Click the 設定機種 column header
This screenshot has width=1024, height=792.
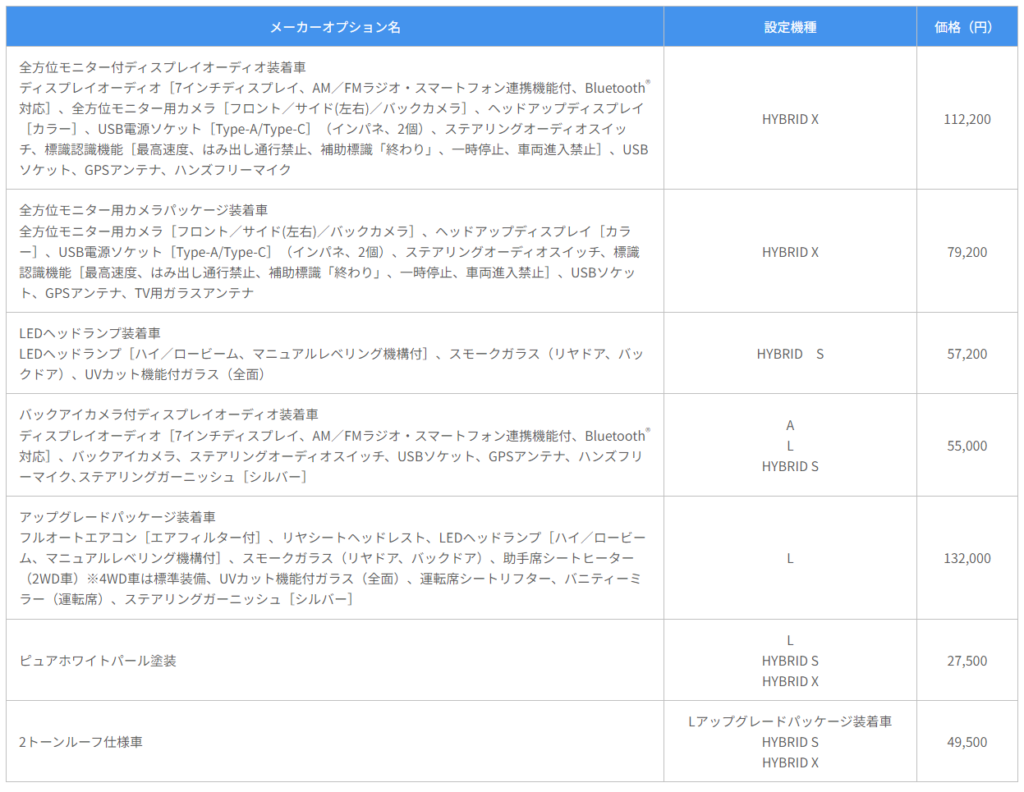(789, 27)
